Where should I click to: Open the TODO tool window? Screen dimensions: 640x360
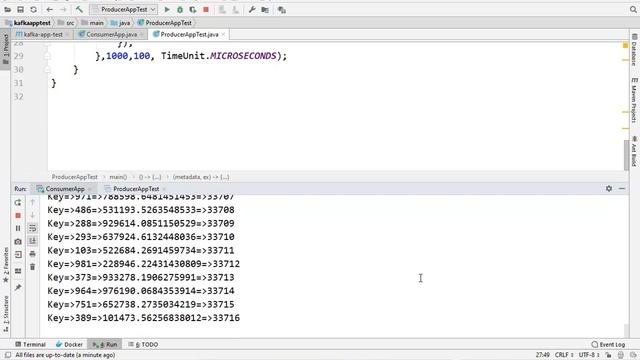(x=143, y=344)
